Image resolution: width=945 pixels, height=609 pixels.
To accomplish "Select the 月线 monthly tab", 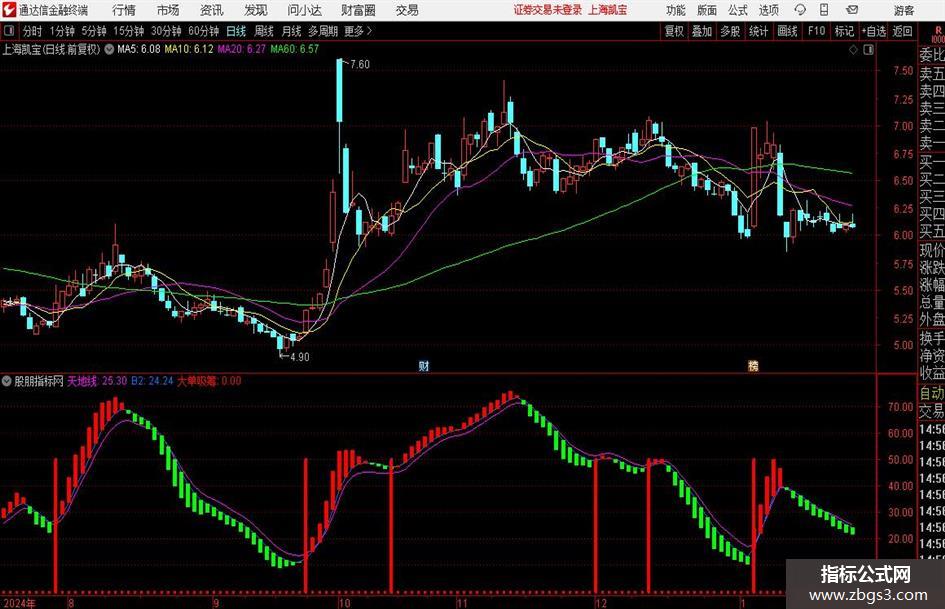I will 292,31.
